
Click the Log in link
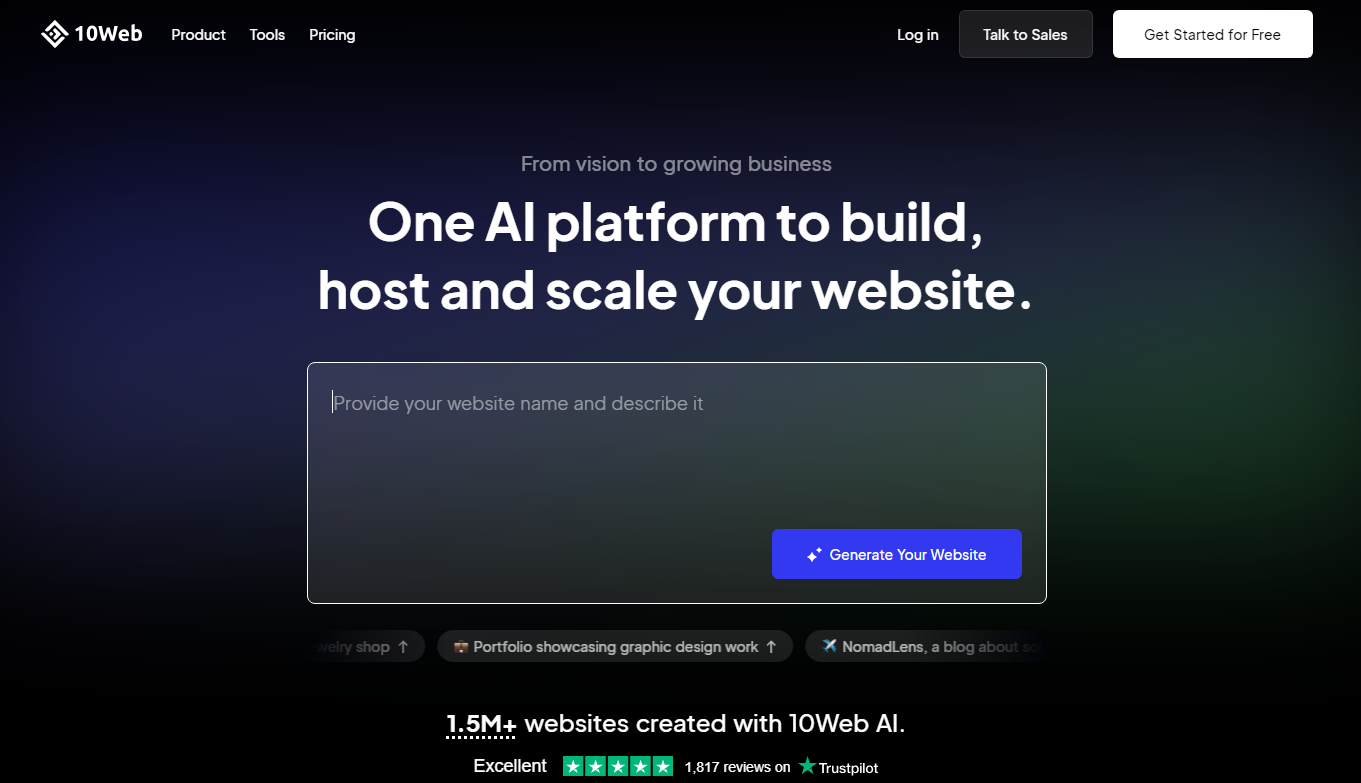click(917, 34)
